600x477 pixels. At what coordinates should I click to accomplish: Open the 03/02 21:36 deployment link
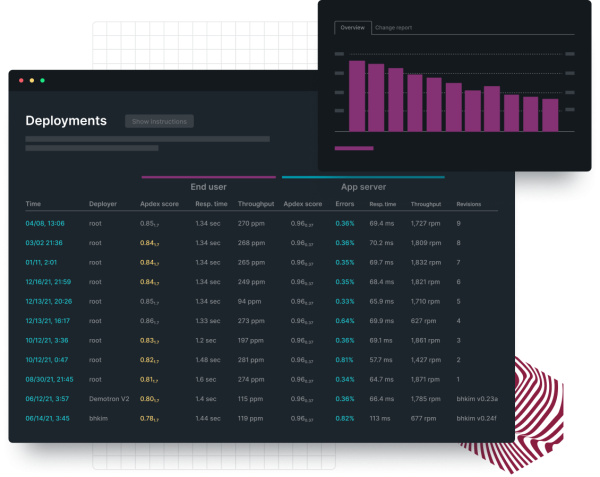click(45, 243)
